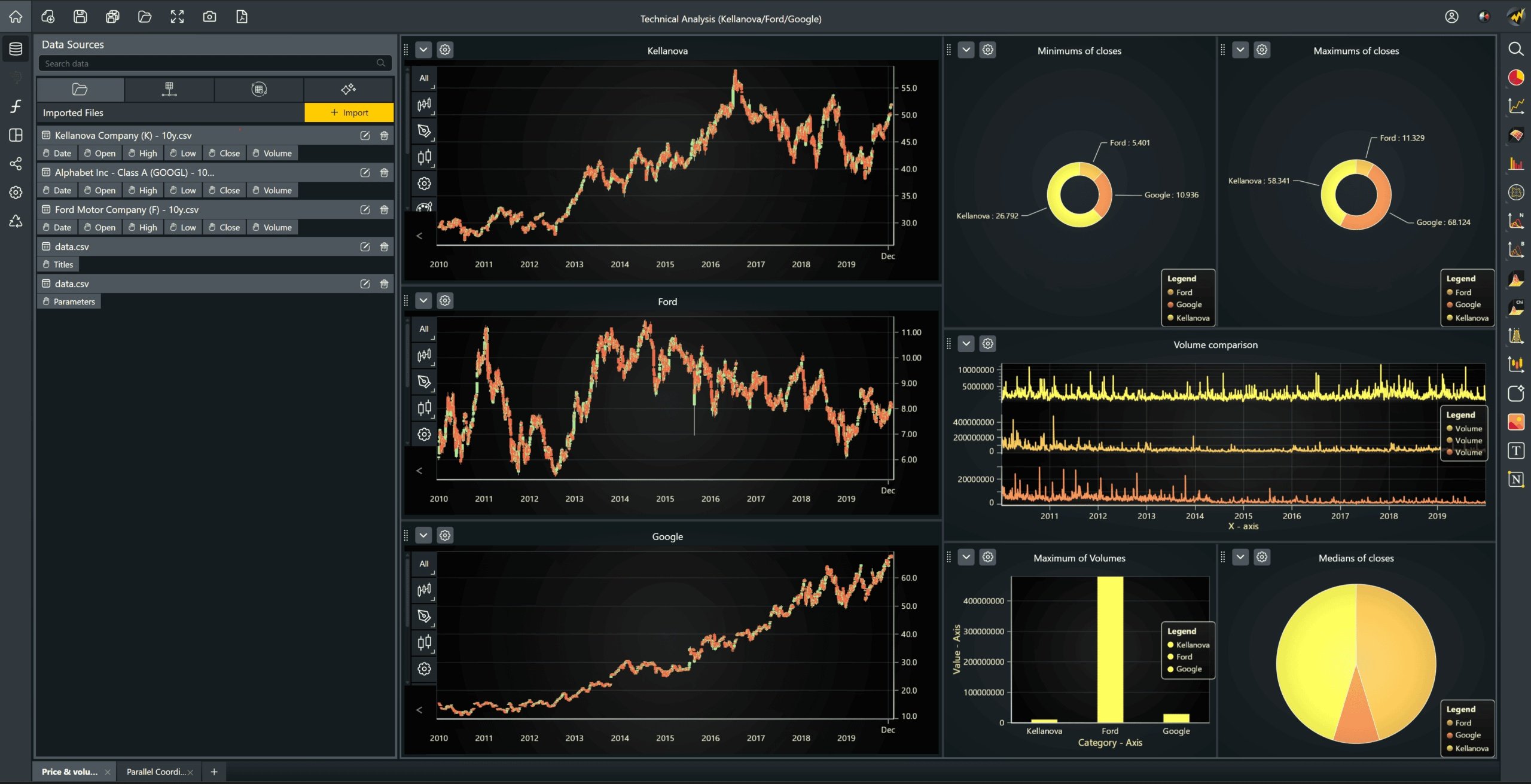
Task: Enable the All zoom range on Ford chart
Action: (423, 329)
